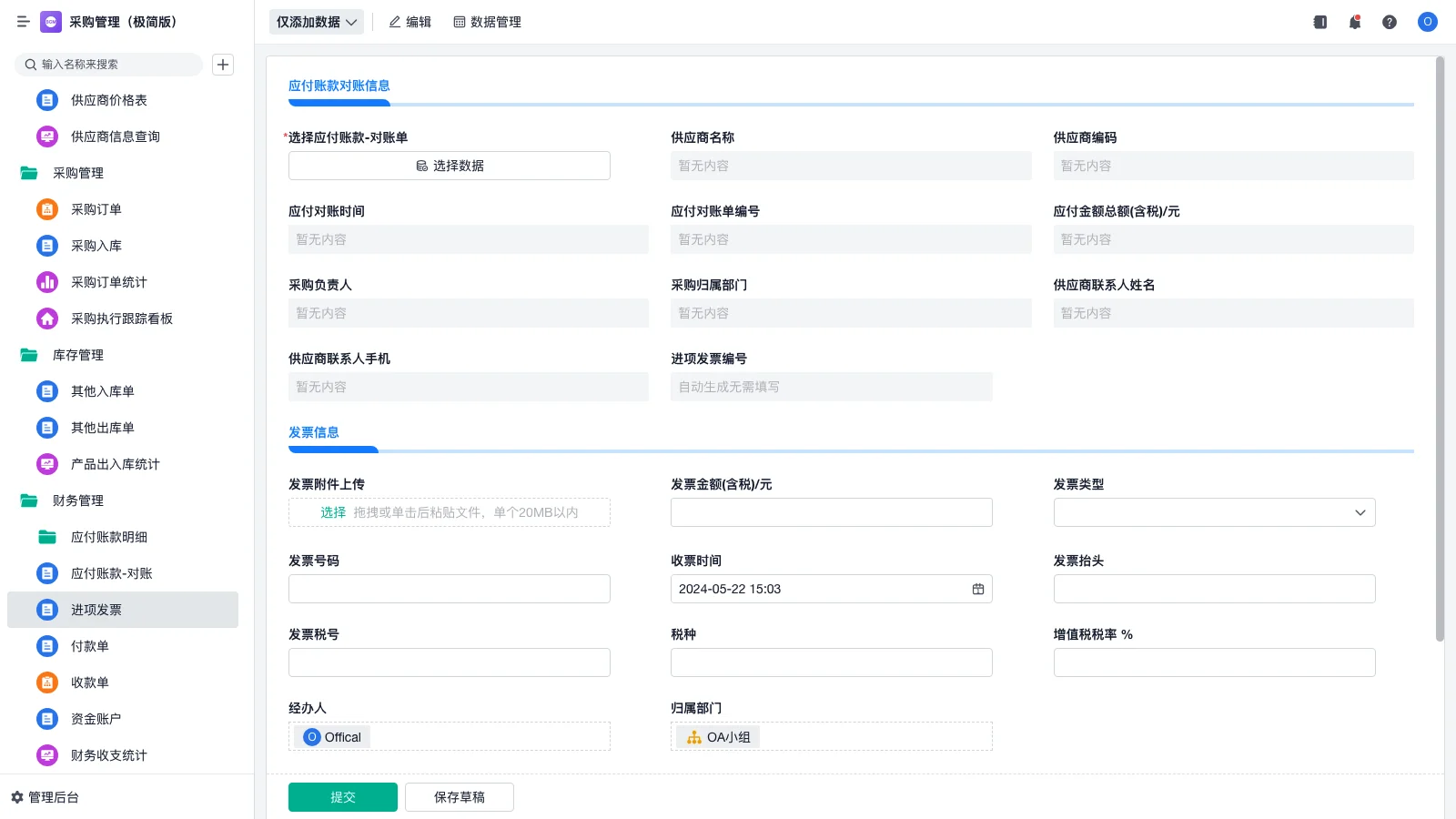Click the 产品出入库统计 report icon
The image size is (1456, 819).
point(47,464)
